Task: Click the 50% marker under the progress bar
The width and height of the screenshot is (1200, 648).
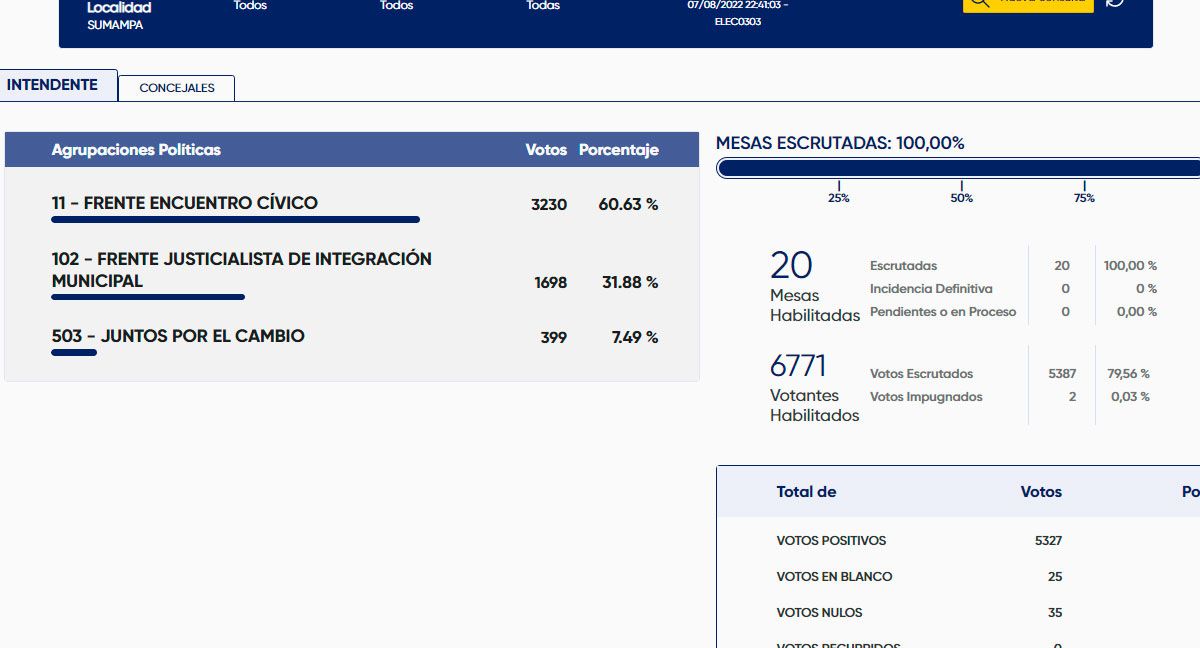Action: tap(961, 197)
